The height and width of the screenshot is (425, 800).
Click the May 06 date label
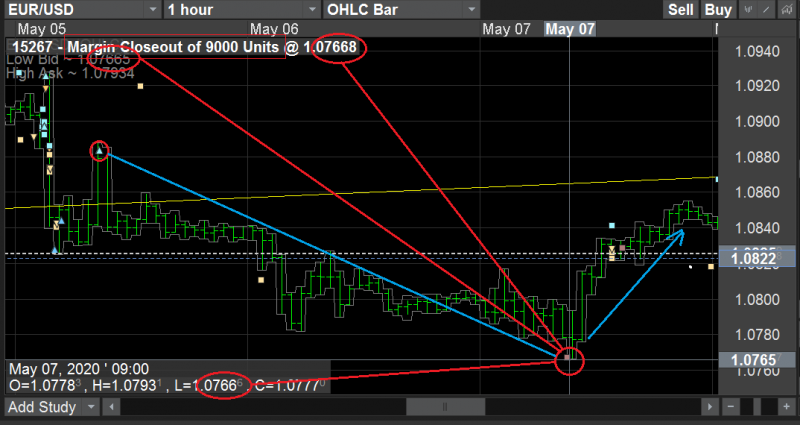pos(274,29)
